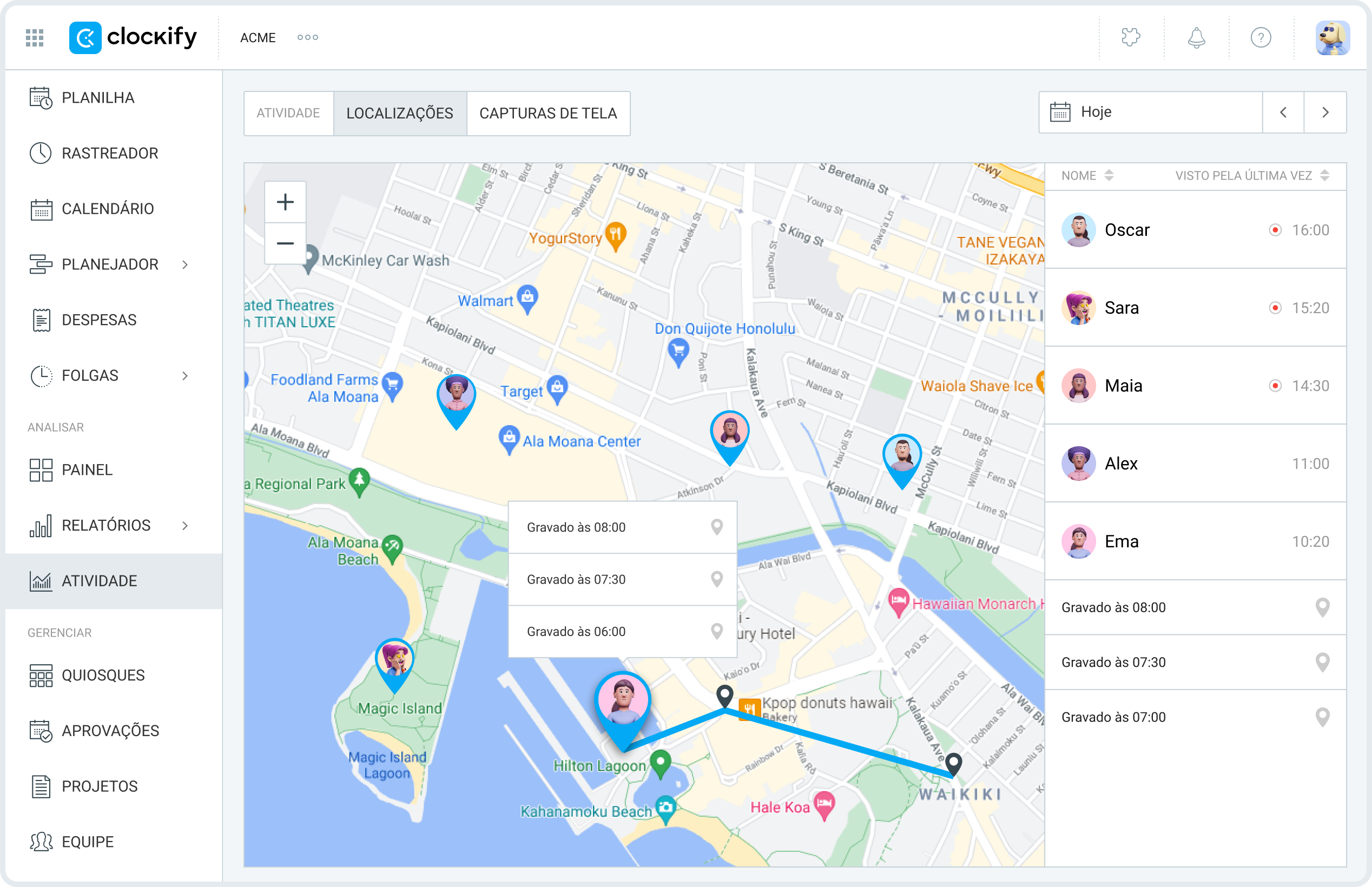Advance to the next day with the arrow
Image resolution: width=1372 pixels, height=887 pixels.
pos(1326,112)
